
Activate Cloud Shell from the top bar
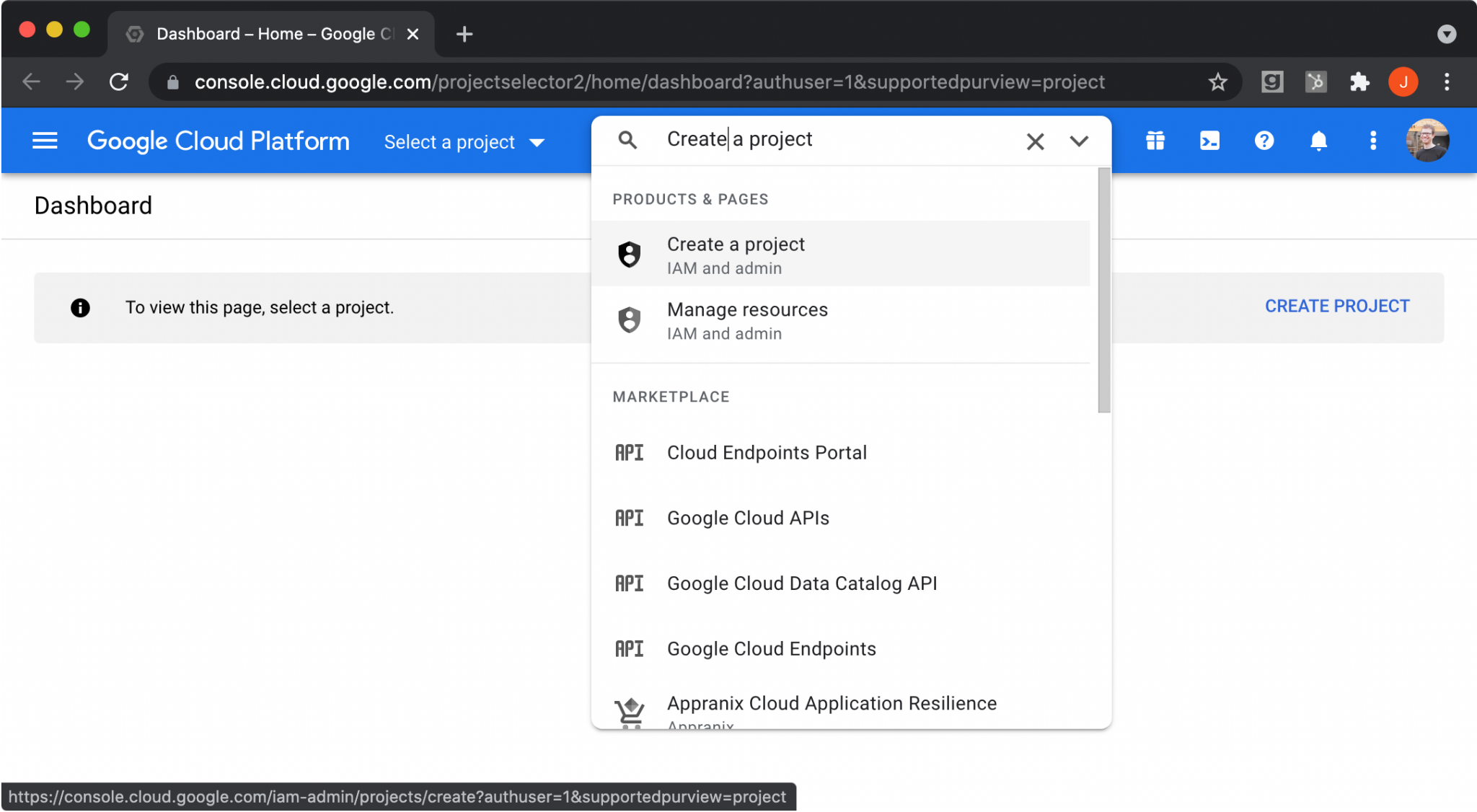[x=1210, y=141]
